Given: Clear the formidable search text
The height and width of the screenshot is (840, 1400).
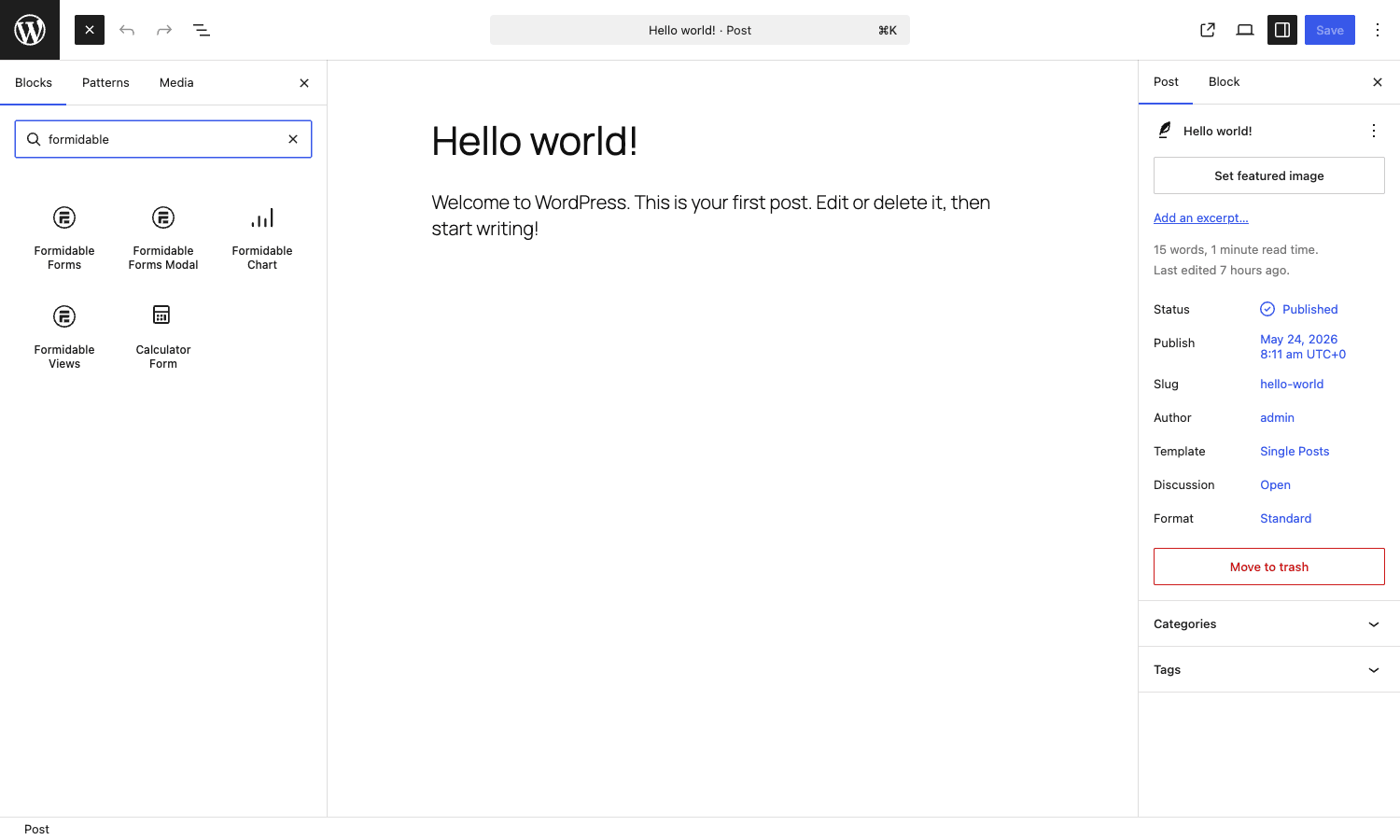Looking at the screenshot, I should [293, 139].
